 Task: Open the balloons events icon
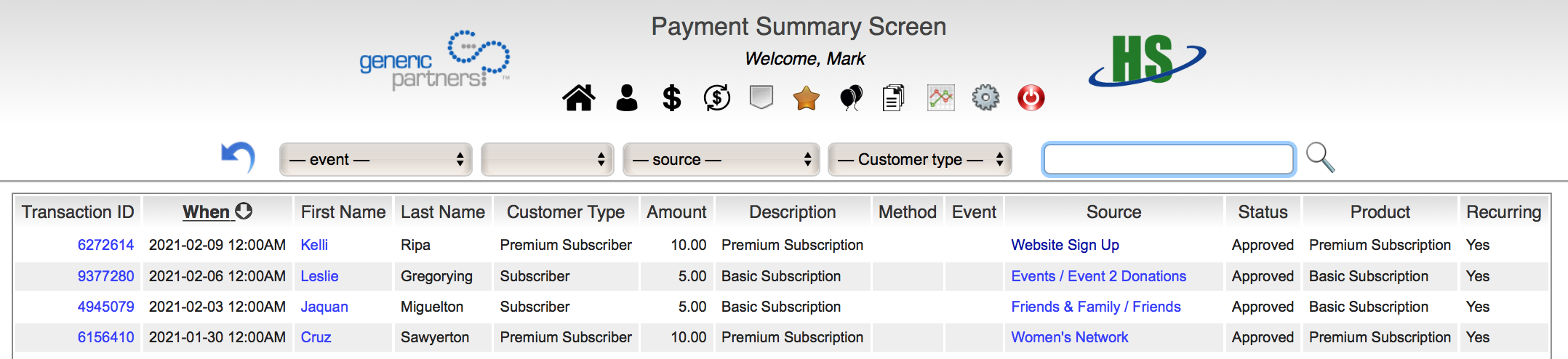pos(851,98)
